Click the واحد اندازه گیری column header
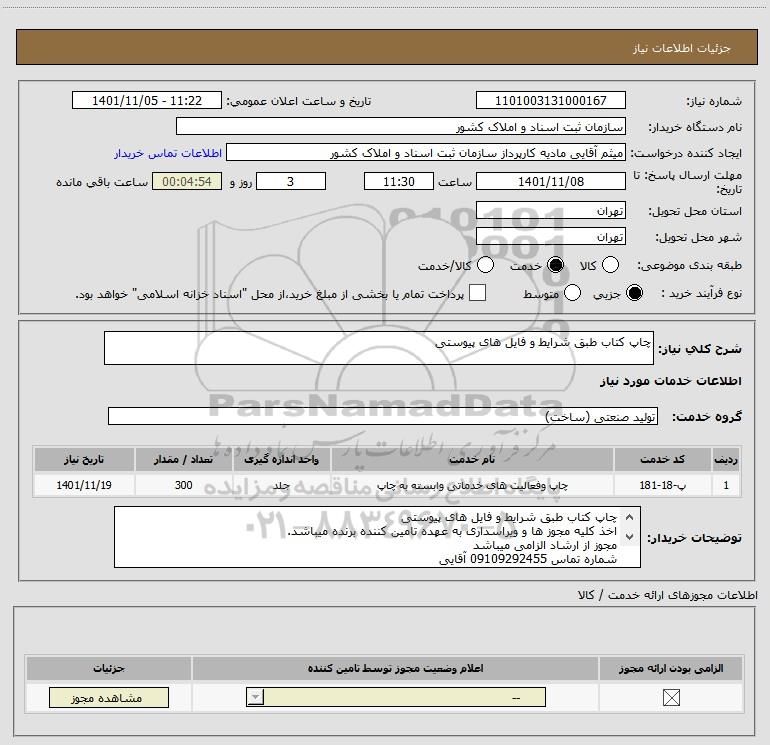The height and width of the screenshot is (745, 770). click(x=282, y=459)
